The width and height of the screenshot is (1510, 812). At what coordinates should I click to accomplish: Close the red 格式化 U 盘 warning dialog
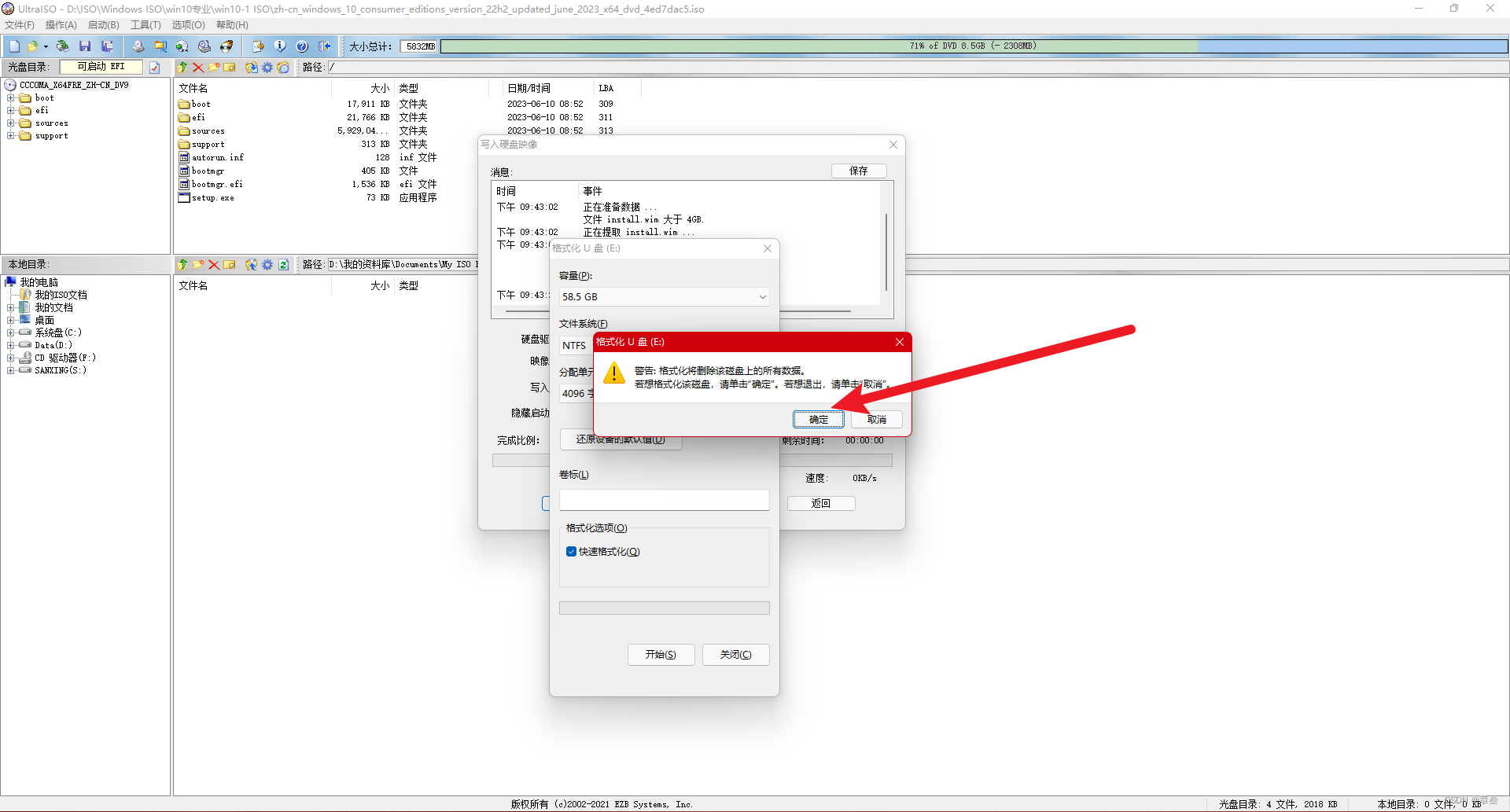coord(900,342)
